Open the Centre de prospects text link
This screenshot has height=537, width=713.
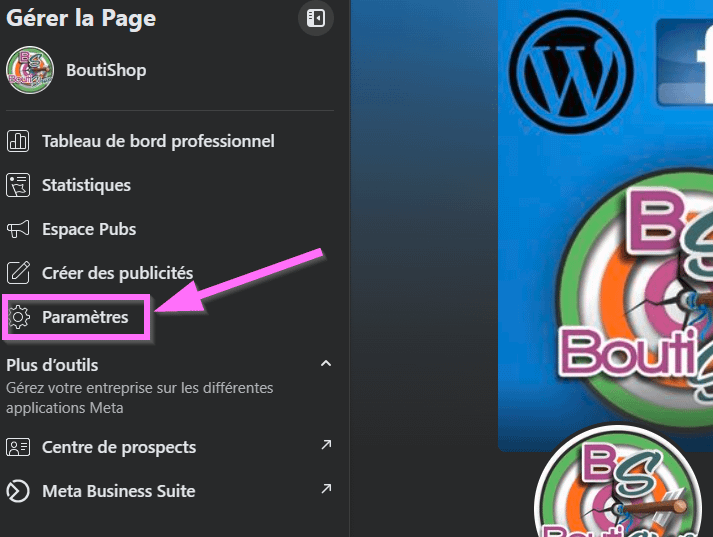(119, 447)
